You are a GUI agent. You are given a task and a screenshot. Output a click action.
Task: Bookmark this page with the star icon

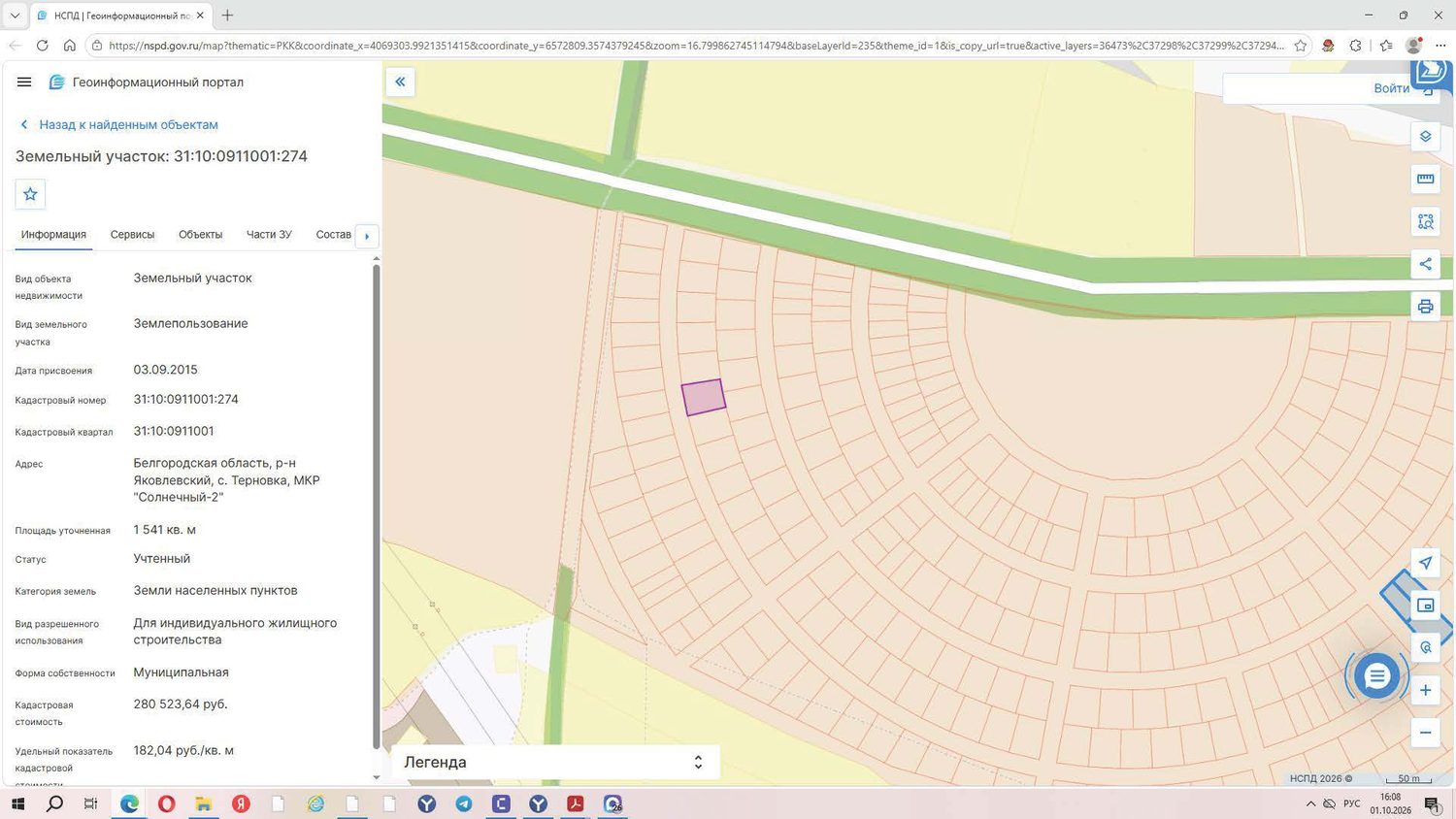(x=1301, y=46)
